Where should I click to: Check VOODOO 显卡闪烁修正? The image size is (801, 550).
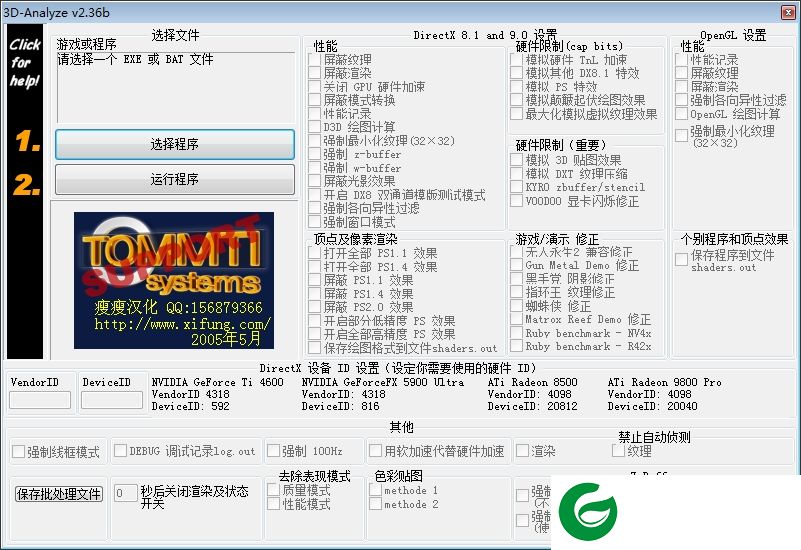pos(516,201)
